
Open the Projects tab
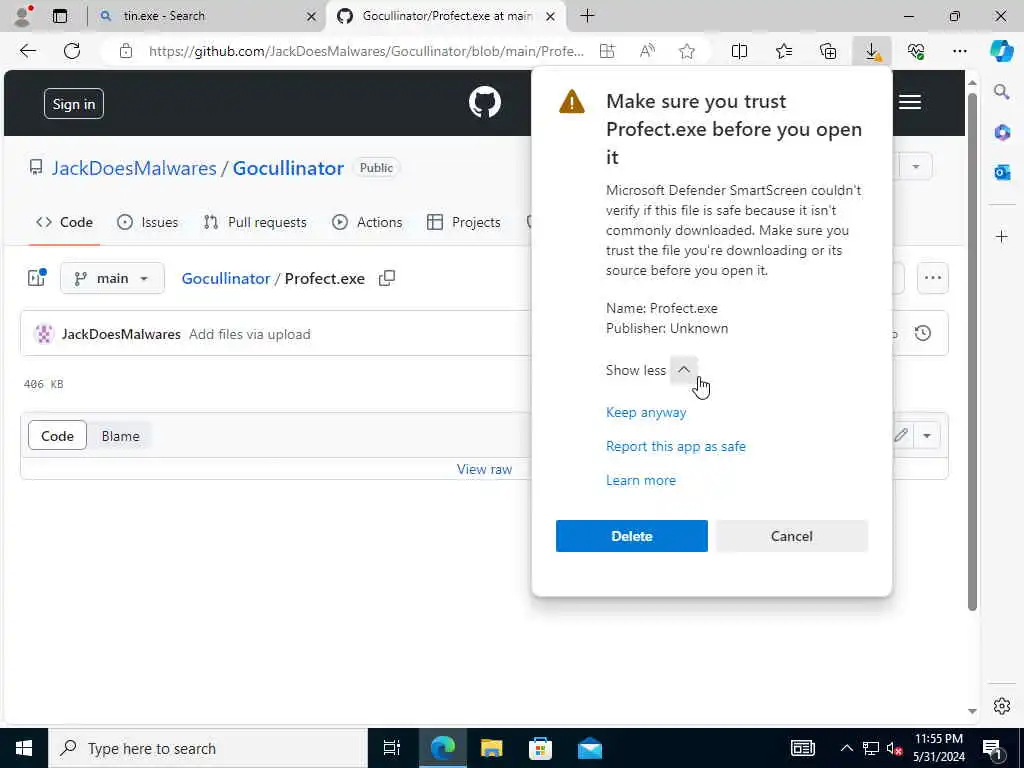tap(464, 222)
